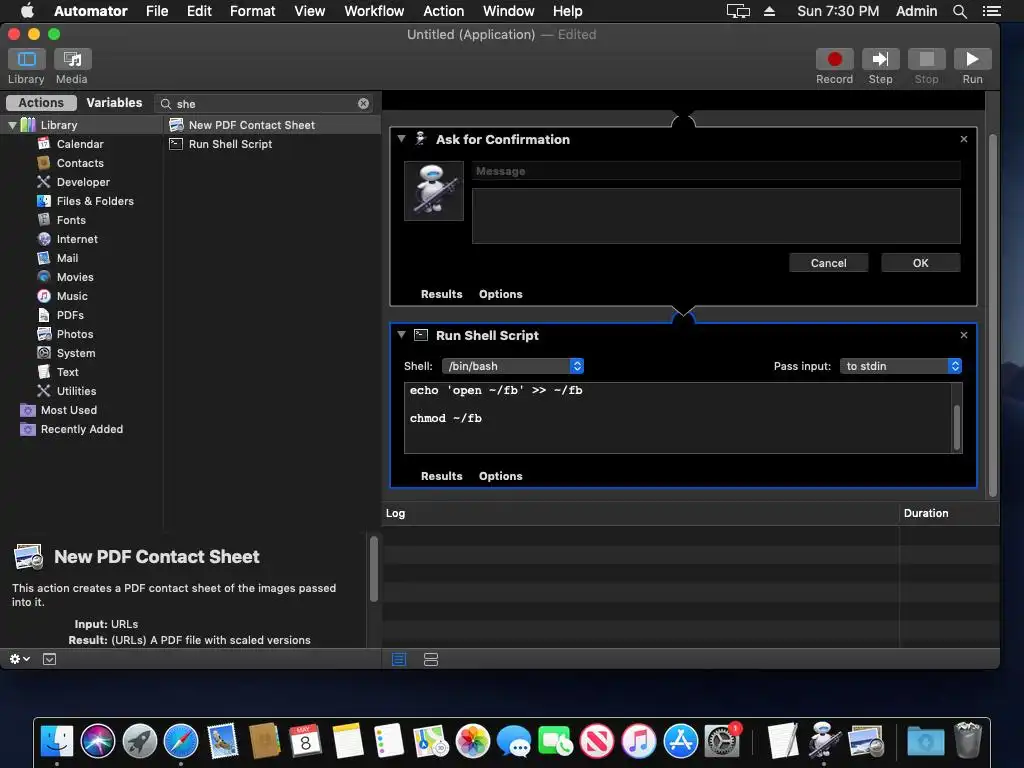The height and width of the screenshot is (768, 1024).
Task: Click the shell script editor scrollbar
Action: (x=957, y=427)
